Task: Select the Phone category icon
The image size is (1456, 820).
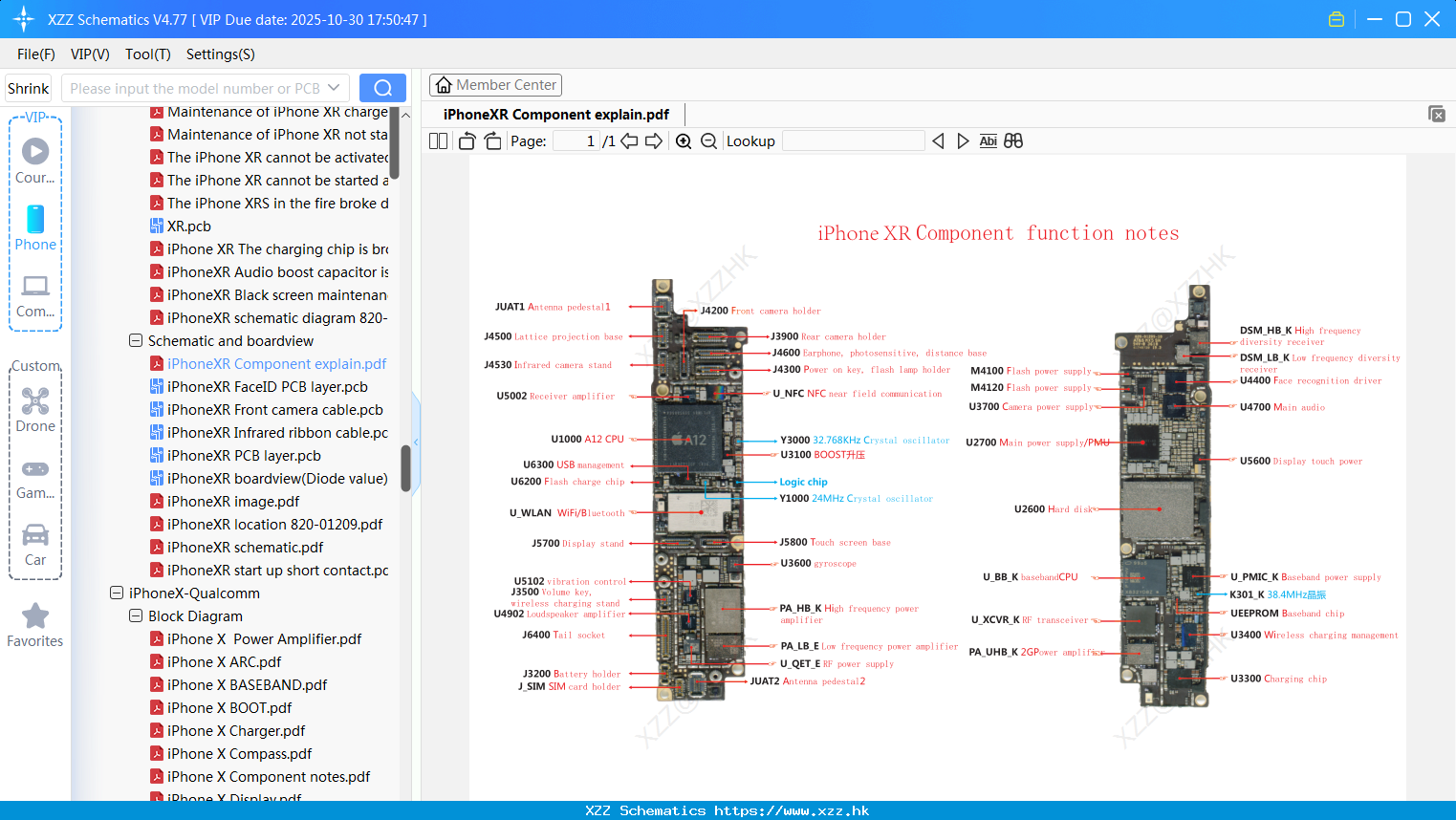Action: click(35, 219)
